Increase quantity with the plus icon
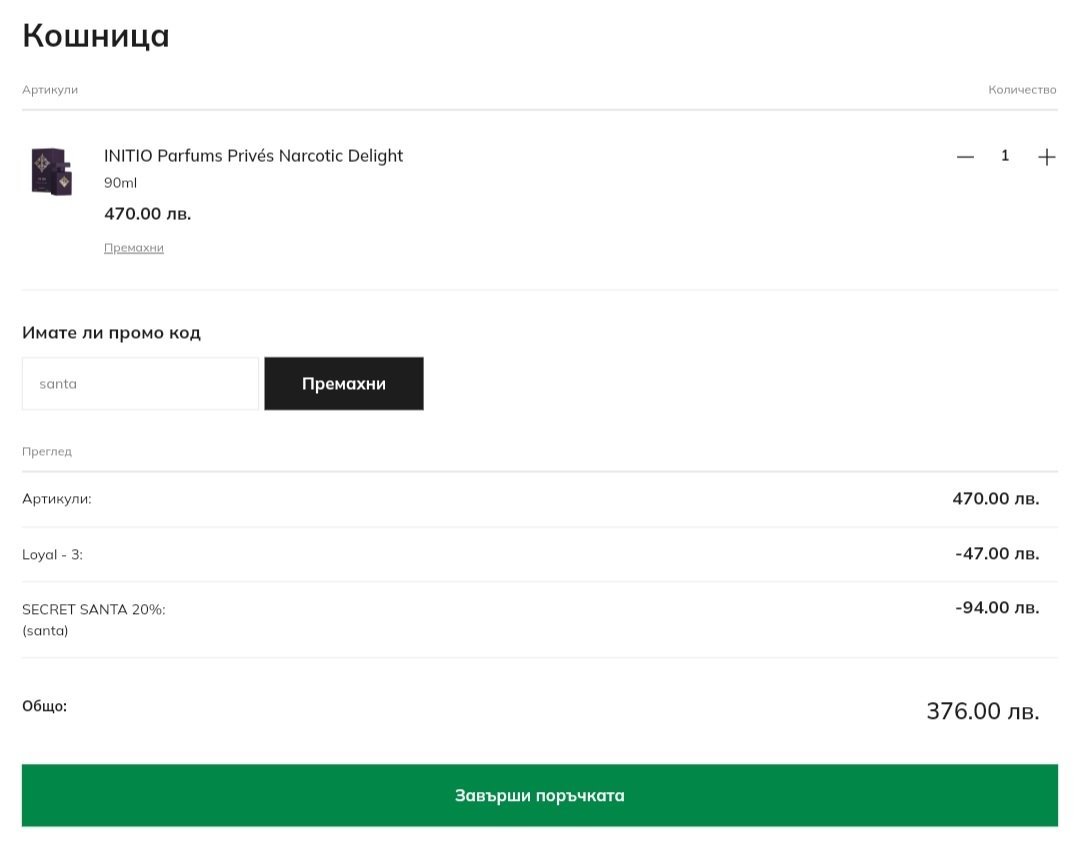Screen dimensions: 1080x847 coord(1046,157)
